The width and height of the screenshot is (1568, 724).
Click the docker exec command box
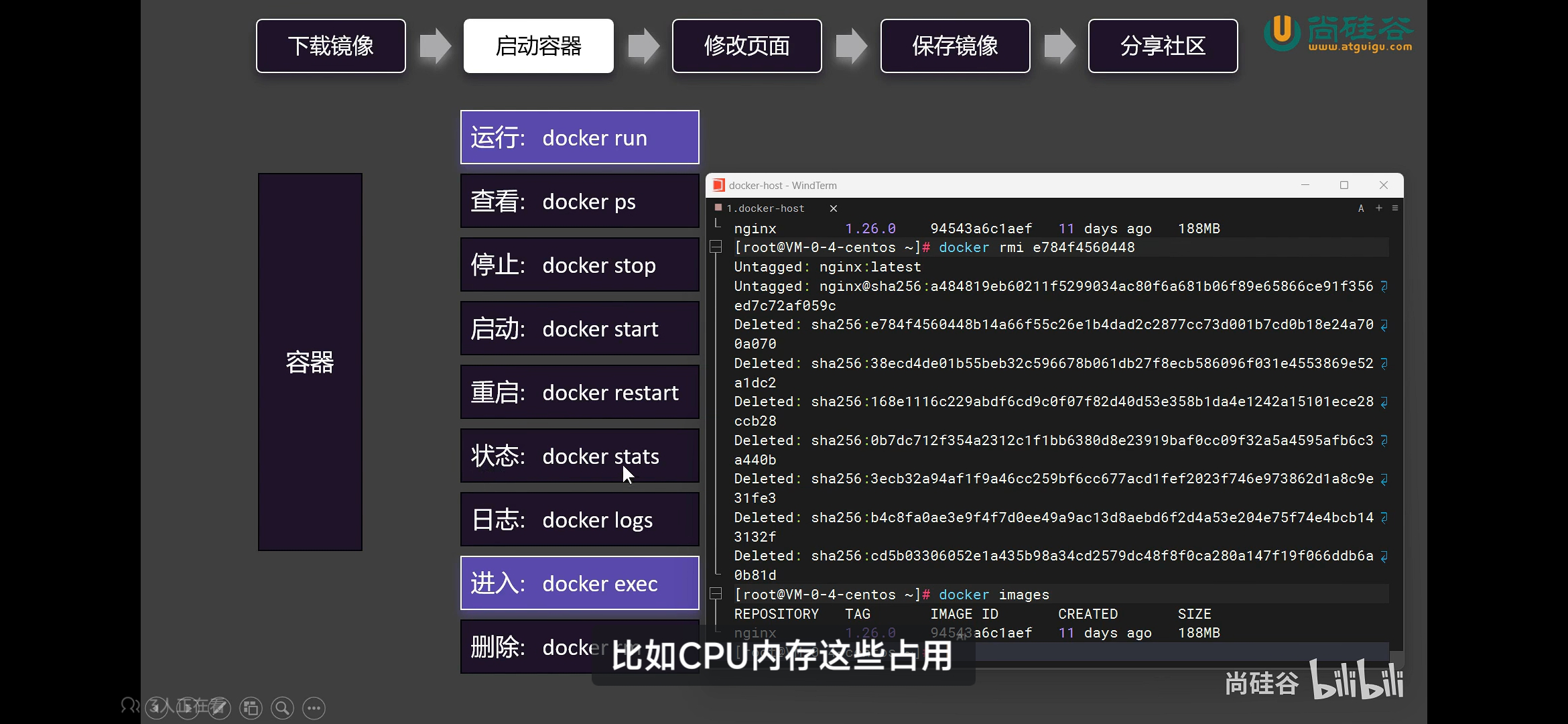(580, 583)
